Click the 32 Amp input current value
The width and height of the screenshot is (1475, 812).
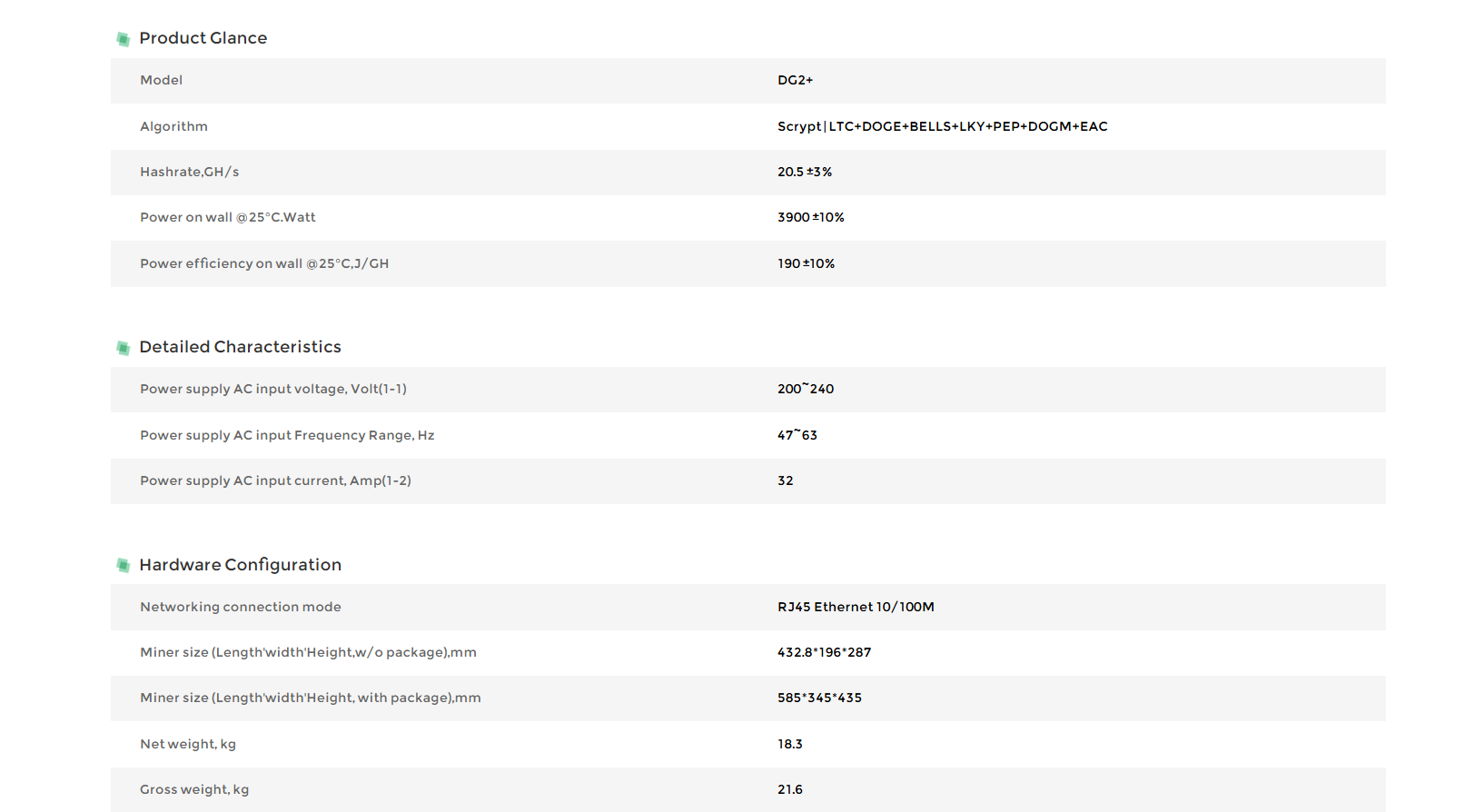[785, 480]
